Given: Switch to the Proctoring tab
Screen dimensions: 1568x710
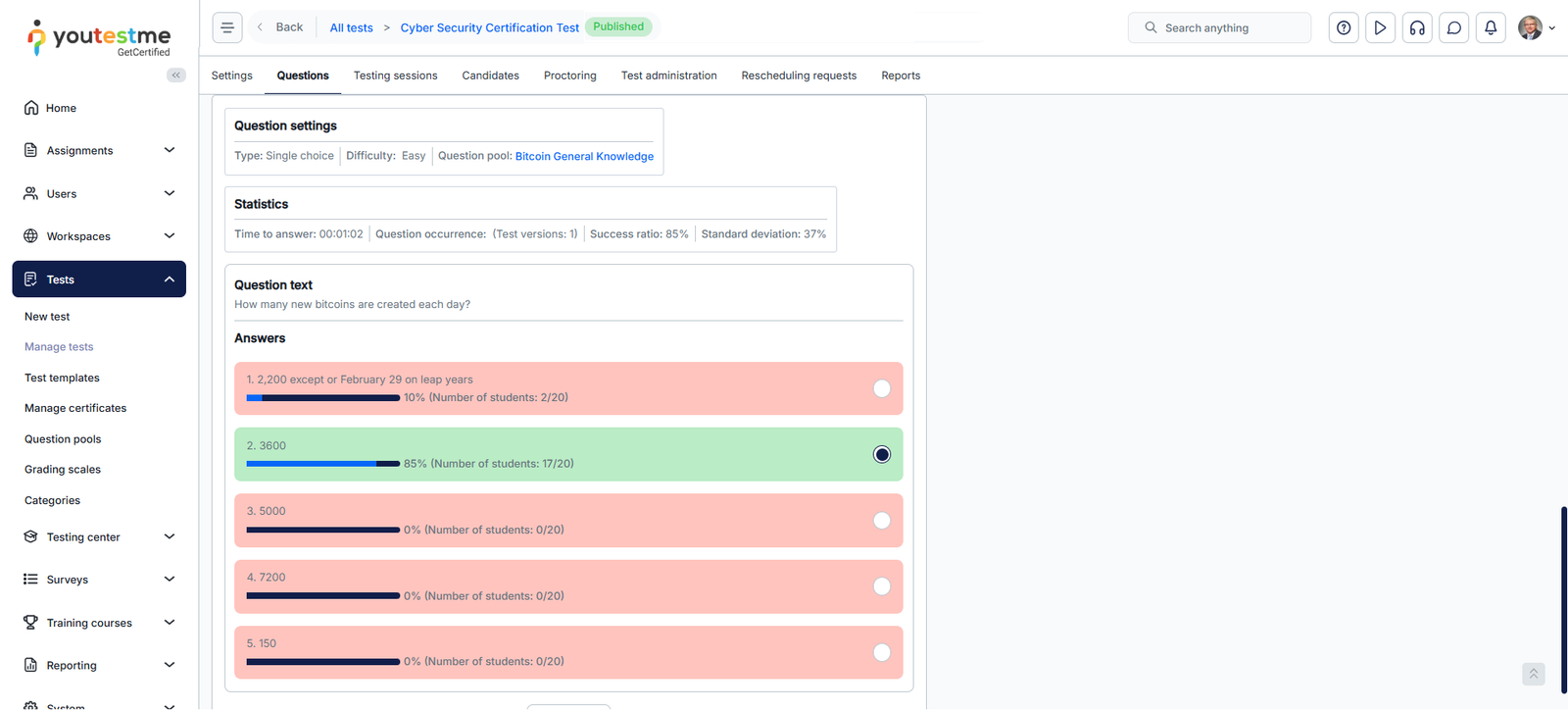Looking at the screenshot, I should tap(569, 76).
